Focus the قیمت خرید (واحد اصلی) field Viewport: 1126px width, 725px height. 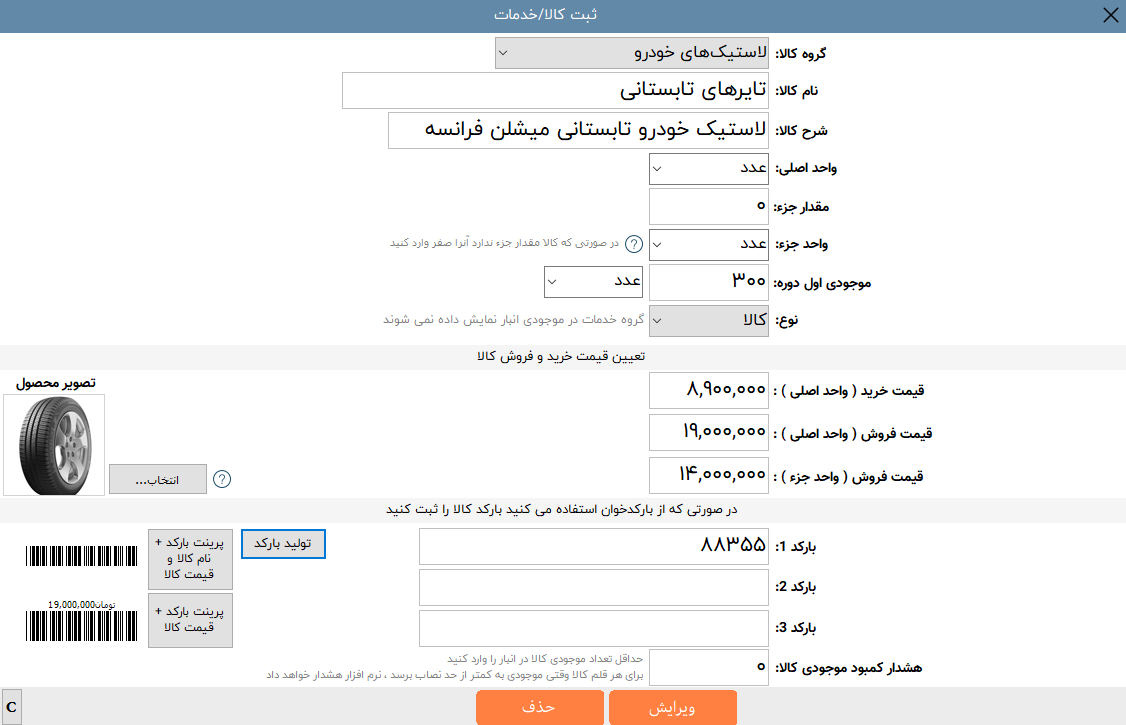click(x=709, y=390)
